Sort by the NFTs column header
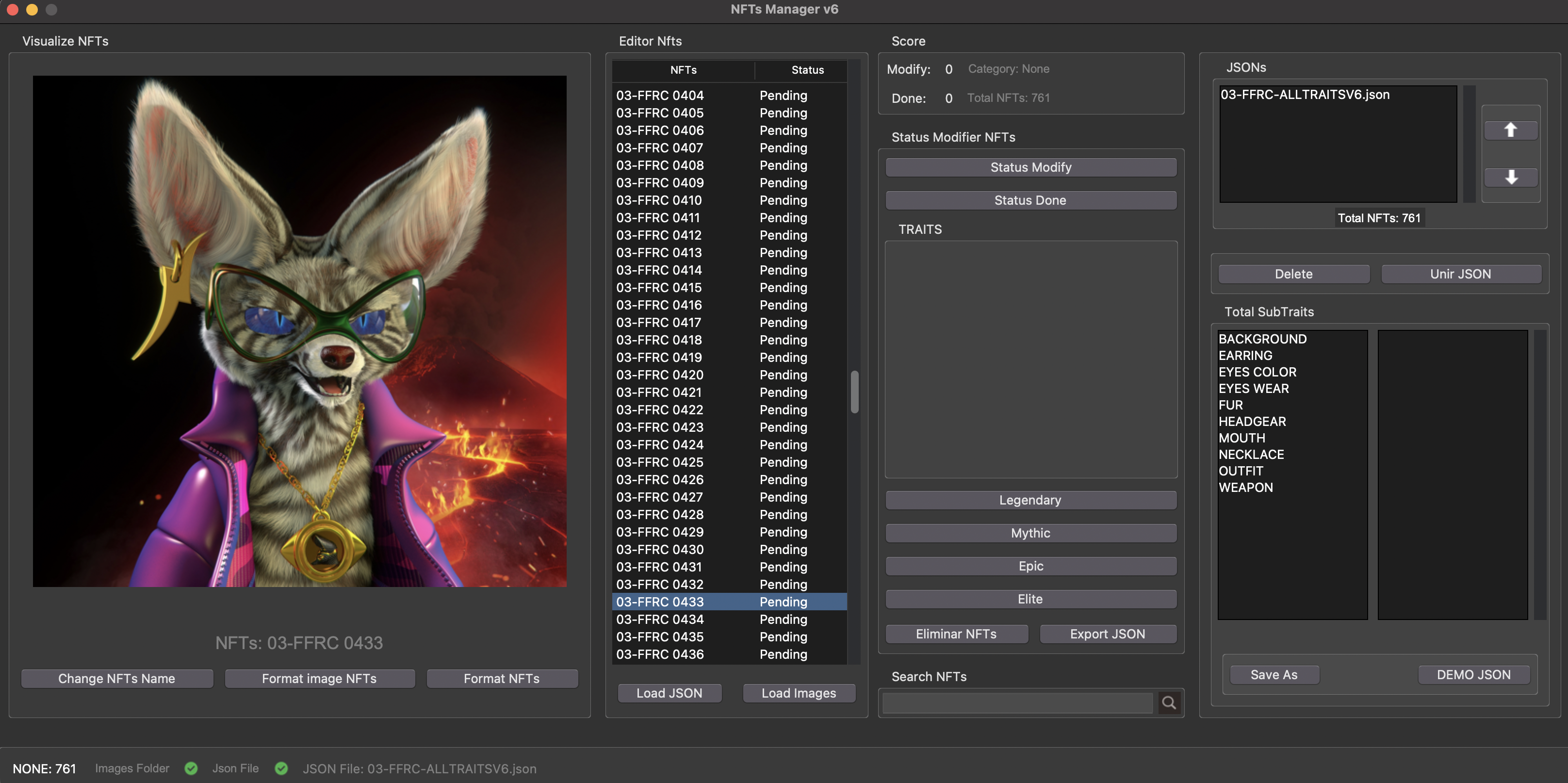This screenshot has height=783, width=1568. pos(683,70)
